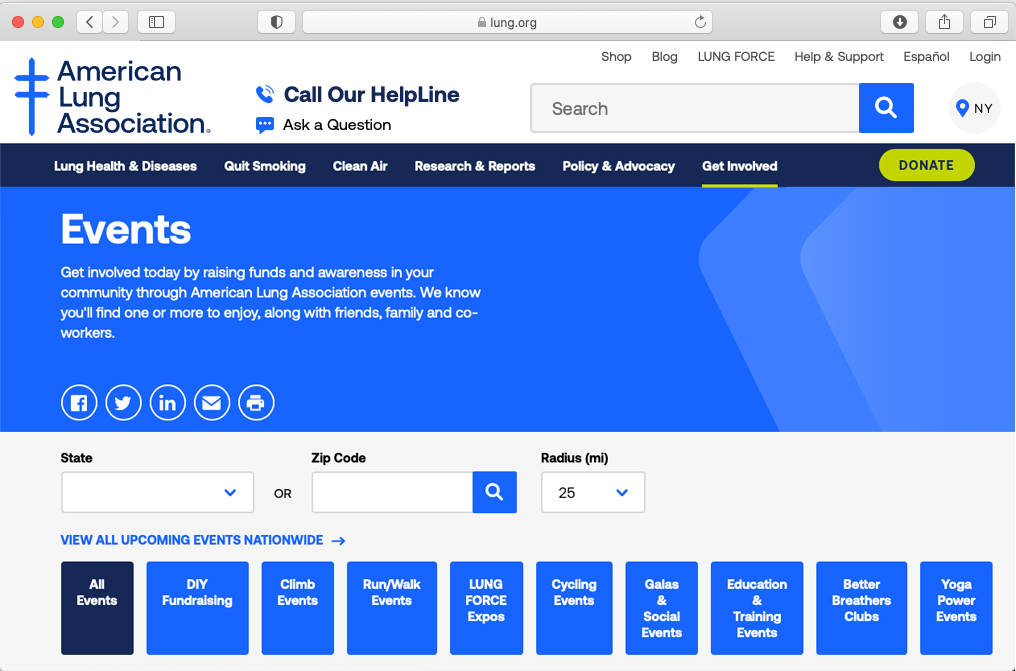This screenshot has height=671, width=1016.
Task: Select the Run/Walk Events filter tile
Action: (x=391, y=608)
